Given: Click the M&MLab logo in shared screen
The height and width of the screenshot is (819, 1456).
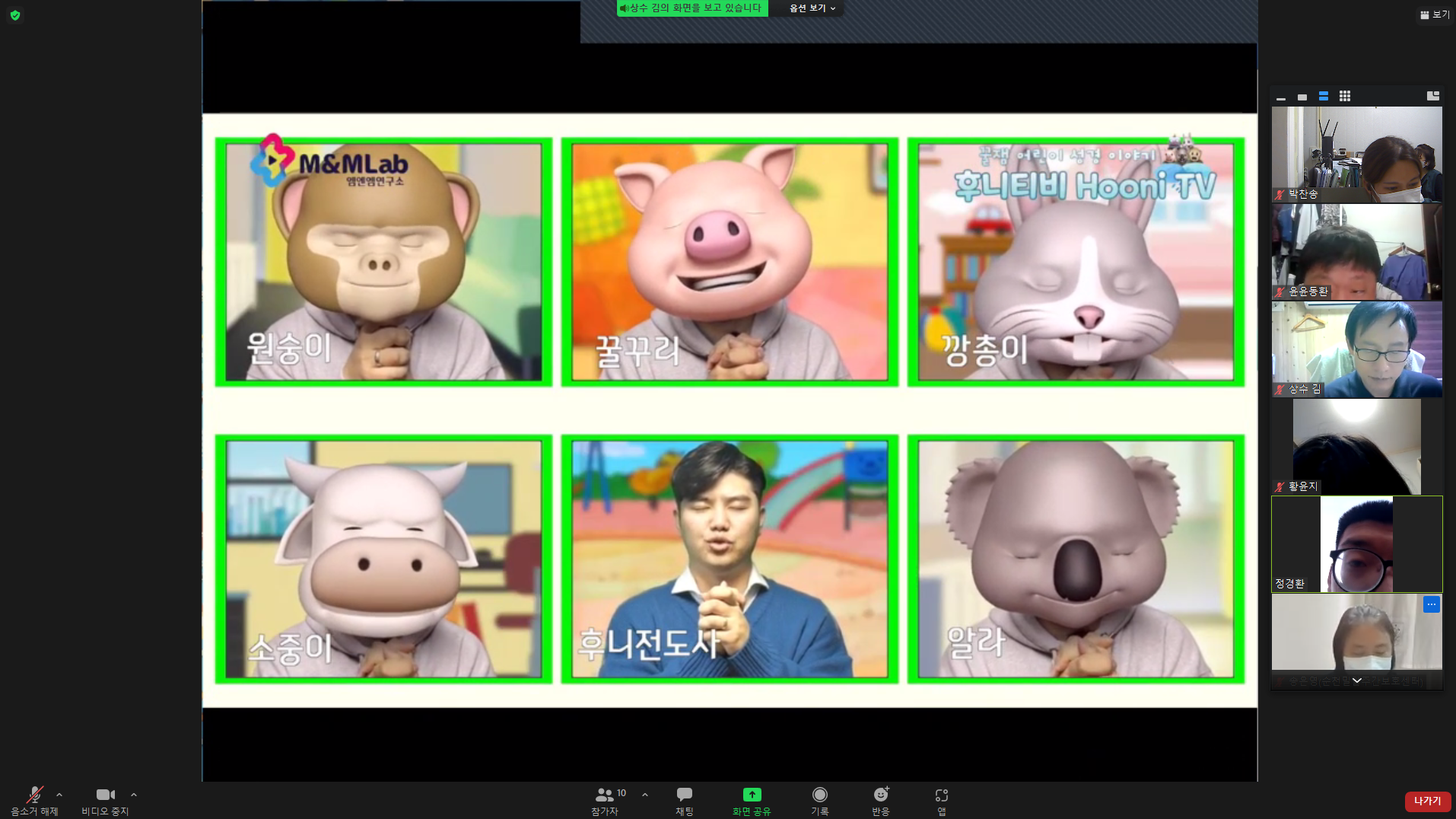Looking at the screenshot, I should (329, 161).
